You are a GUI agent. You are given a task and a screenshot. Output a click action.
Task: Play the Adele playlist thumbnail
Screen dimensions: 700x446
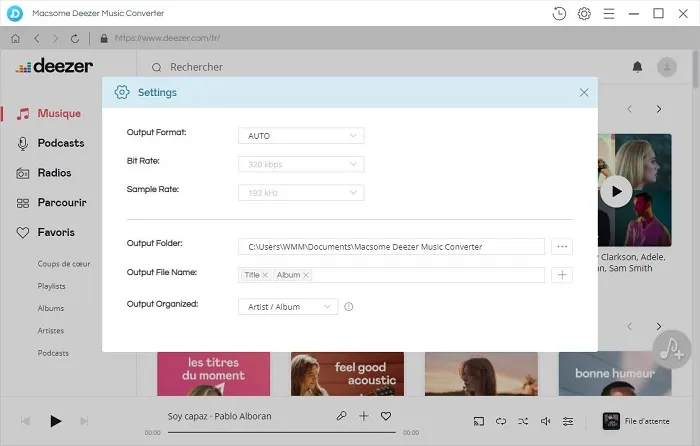[x=616, y=192]
